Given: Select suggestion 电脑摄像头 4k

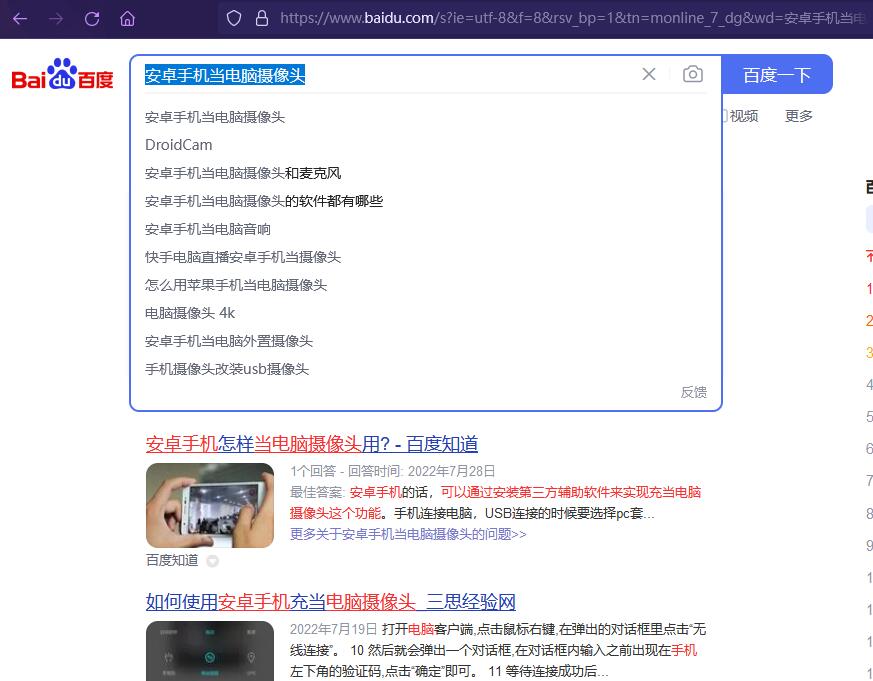Looking at the screenshot, I should pos(190,313).
